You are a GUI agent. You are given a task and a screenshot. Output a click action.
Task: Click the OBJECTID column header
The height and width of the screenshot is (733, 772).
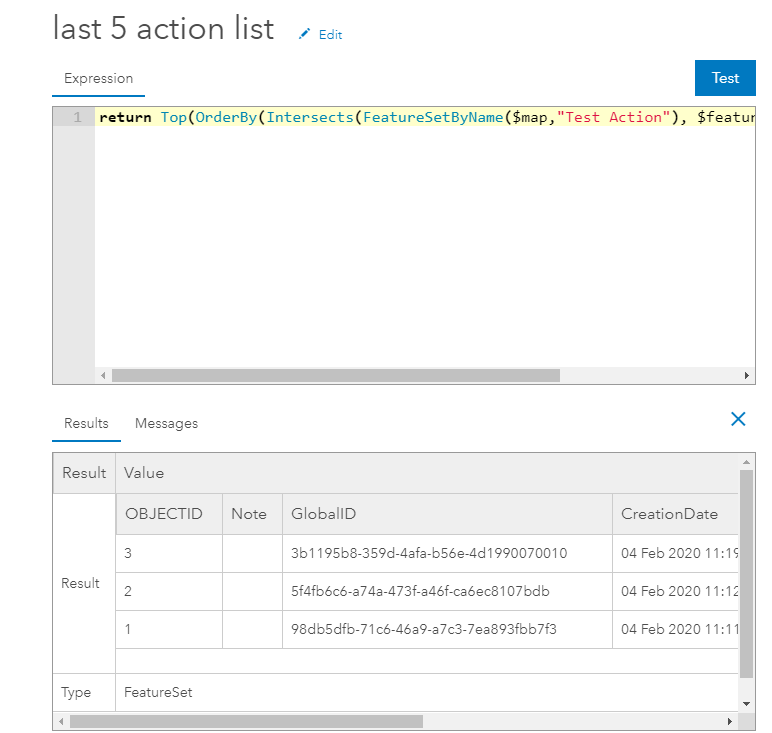click(x=164, y=514)
